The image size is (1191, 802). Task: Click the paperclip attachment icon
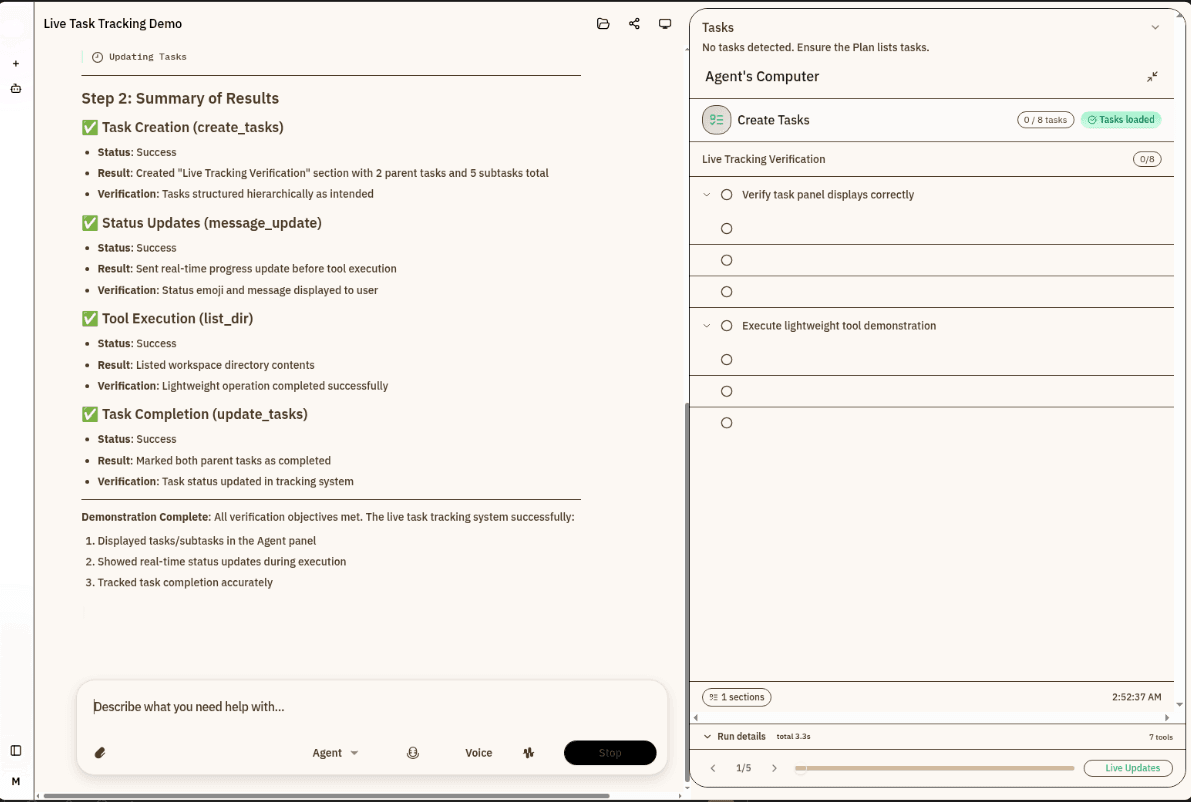(100, 753)
